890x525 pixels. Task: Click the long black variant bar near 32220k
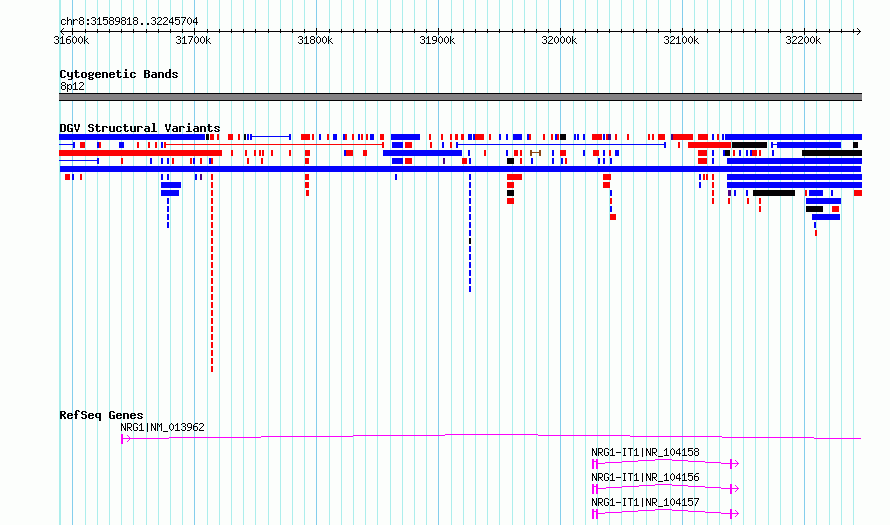pos(832,153)
